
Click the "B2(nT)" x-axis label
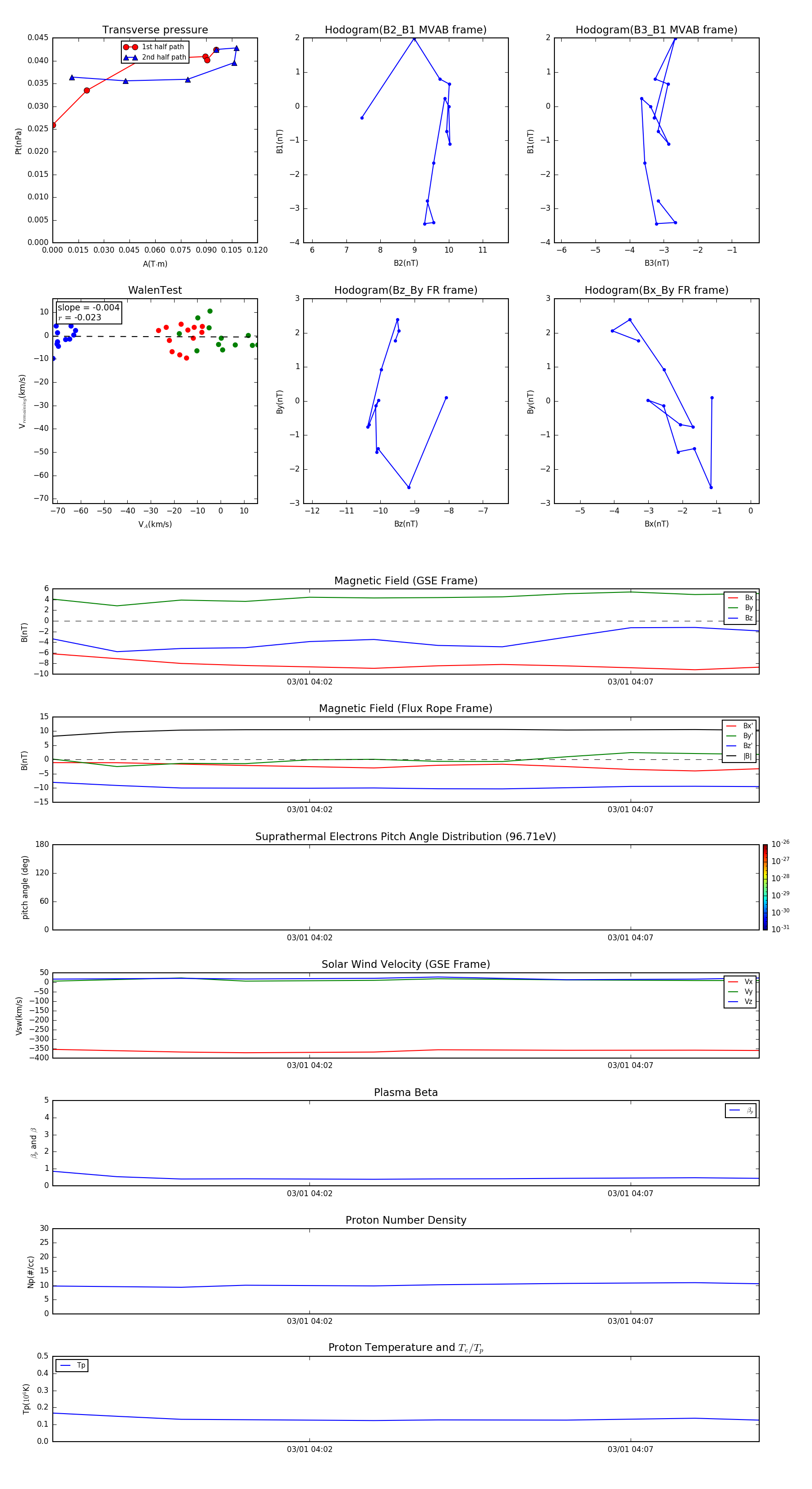tap(406, 263)
